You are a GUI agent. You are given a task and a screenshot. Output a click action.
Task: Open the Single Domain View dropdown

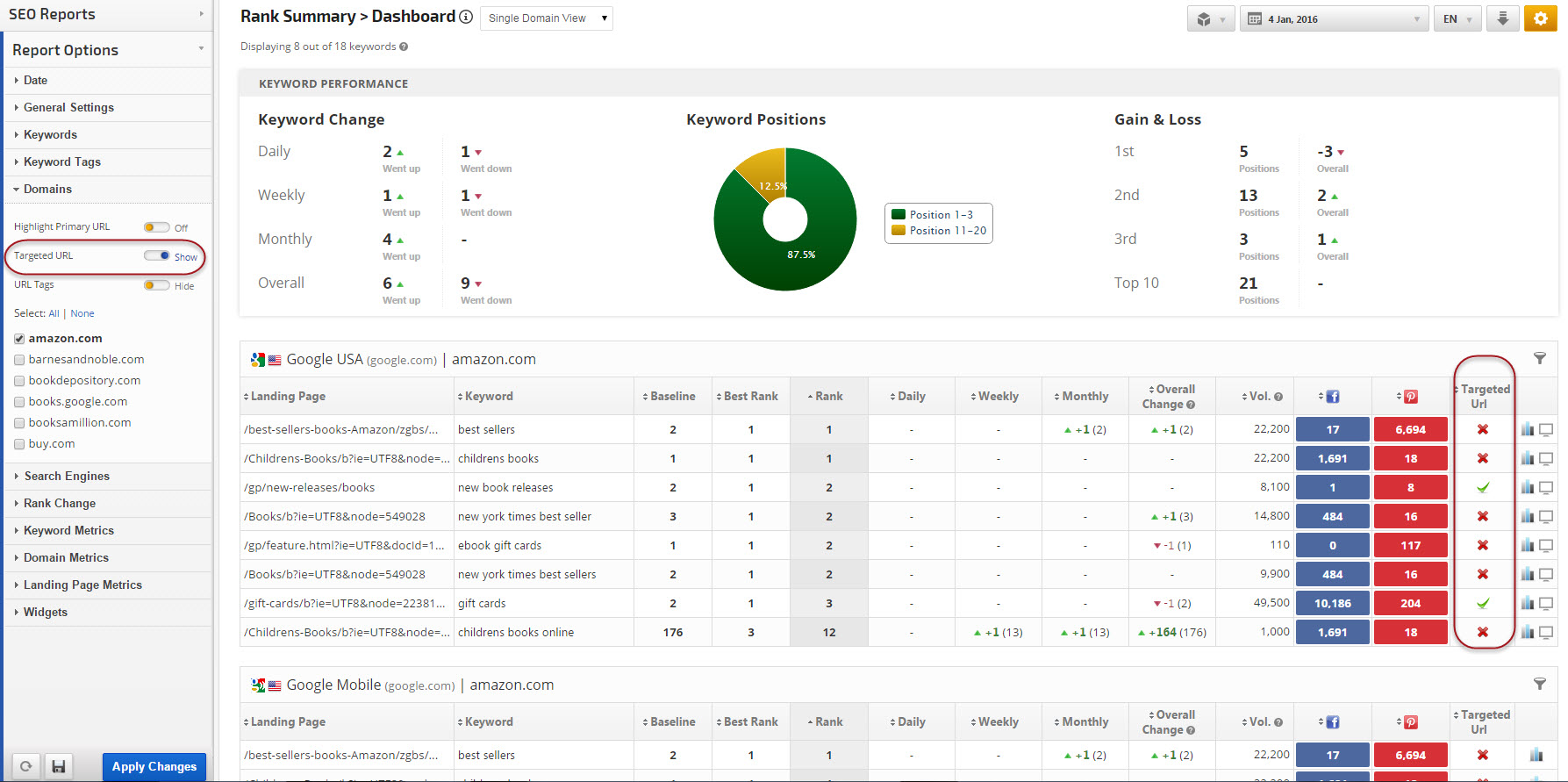[547, 18]
